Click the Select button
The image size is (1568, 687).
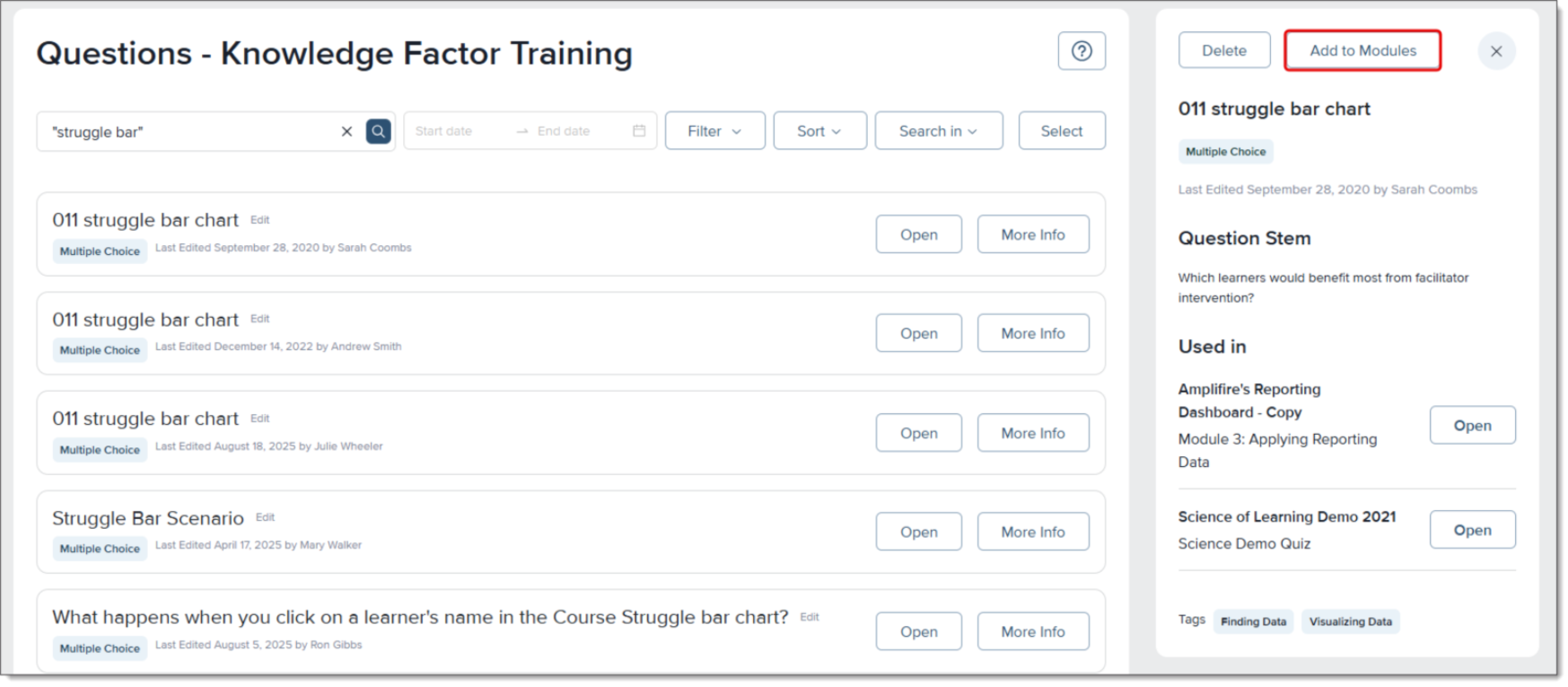[x=1061, y=131]
